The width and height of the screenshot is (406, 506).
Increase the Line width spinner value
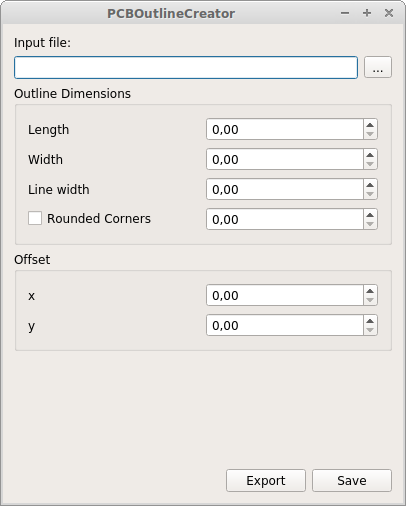(370, 184)
